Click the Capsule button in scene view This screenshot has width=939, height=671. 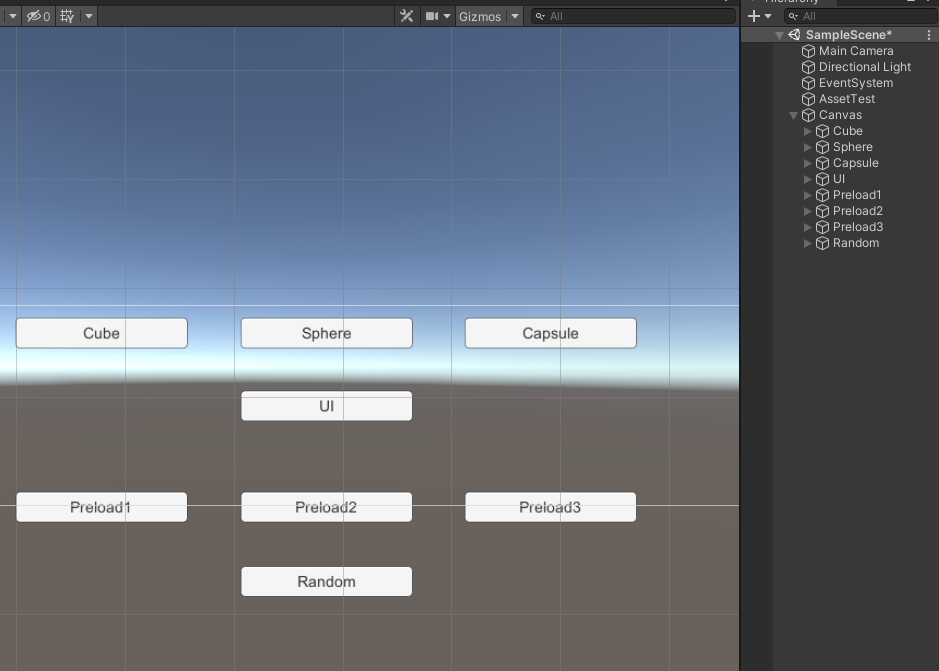[x=550, y=333]
